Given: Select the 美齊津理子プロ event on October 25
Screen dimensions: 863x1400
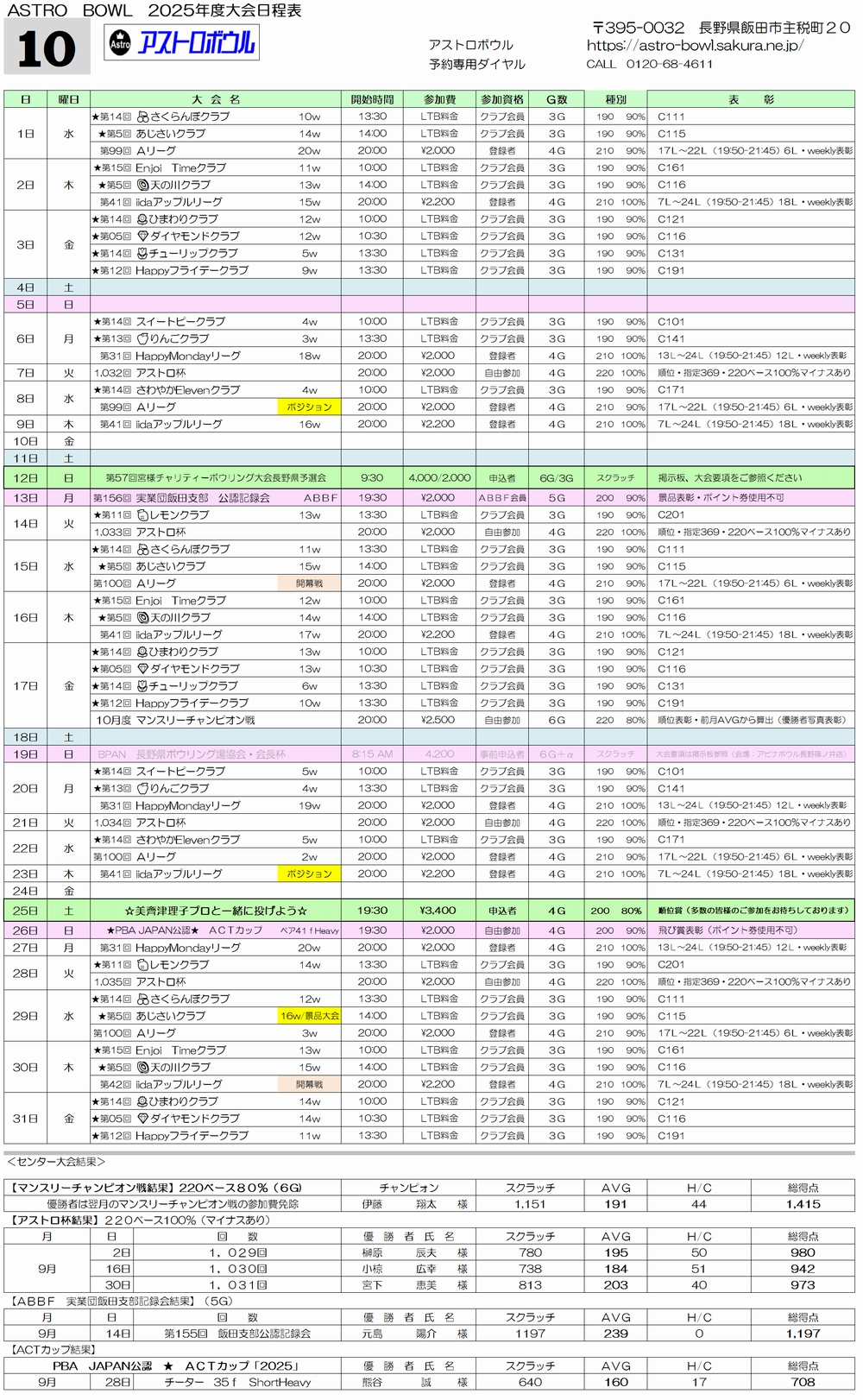Looking at the screenshot, I should click(x=215, y=911).
